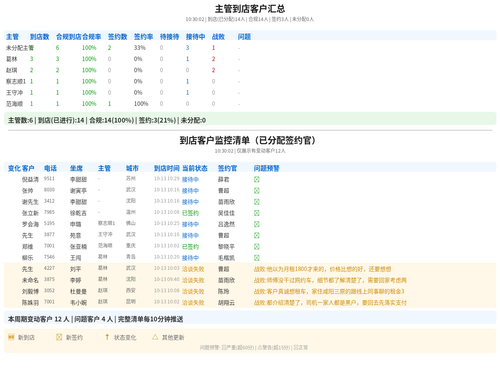Click the 主管 header in the monitoring list
The height and width of the screenshot is (370, 500).
pos(104,168)
